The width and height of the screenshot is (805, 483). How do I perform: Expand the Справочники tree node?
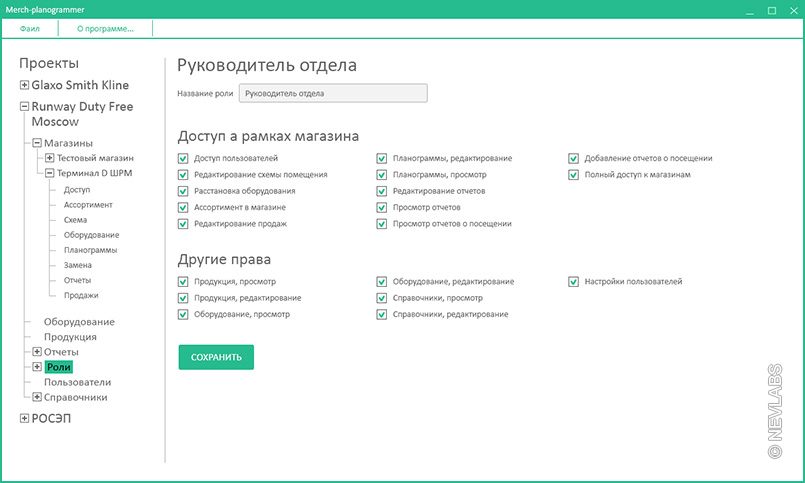(37, 397)
